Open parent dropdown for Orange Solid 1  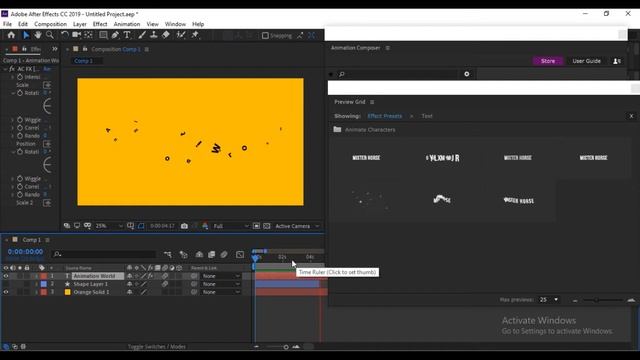point(221,292)
